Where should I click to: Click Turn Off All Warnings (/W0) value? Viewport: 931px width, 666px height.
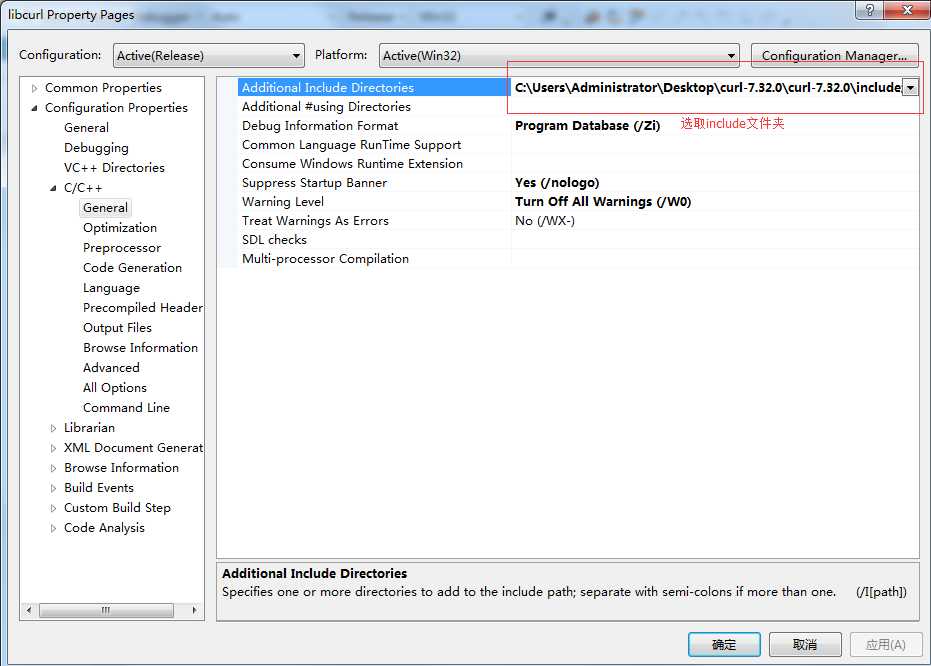click(x=603, y=202)
